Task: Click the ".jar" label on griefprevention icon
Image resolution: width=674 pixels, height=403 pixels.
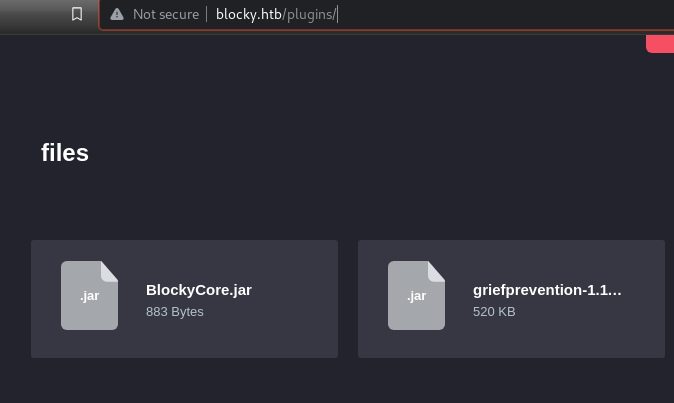Action: click(x=417, y=296)
